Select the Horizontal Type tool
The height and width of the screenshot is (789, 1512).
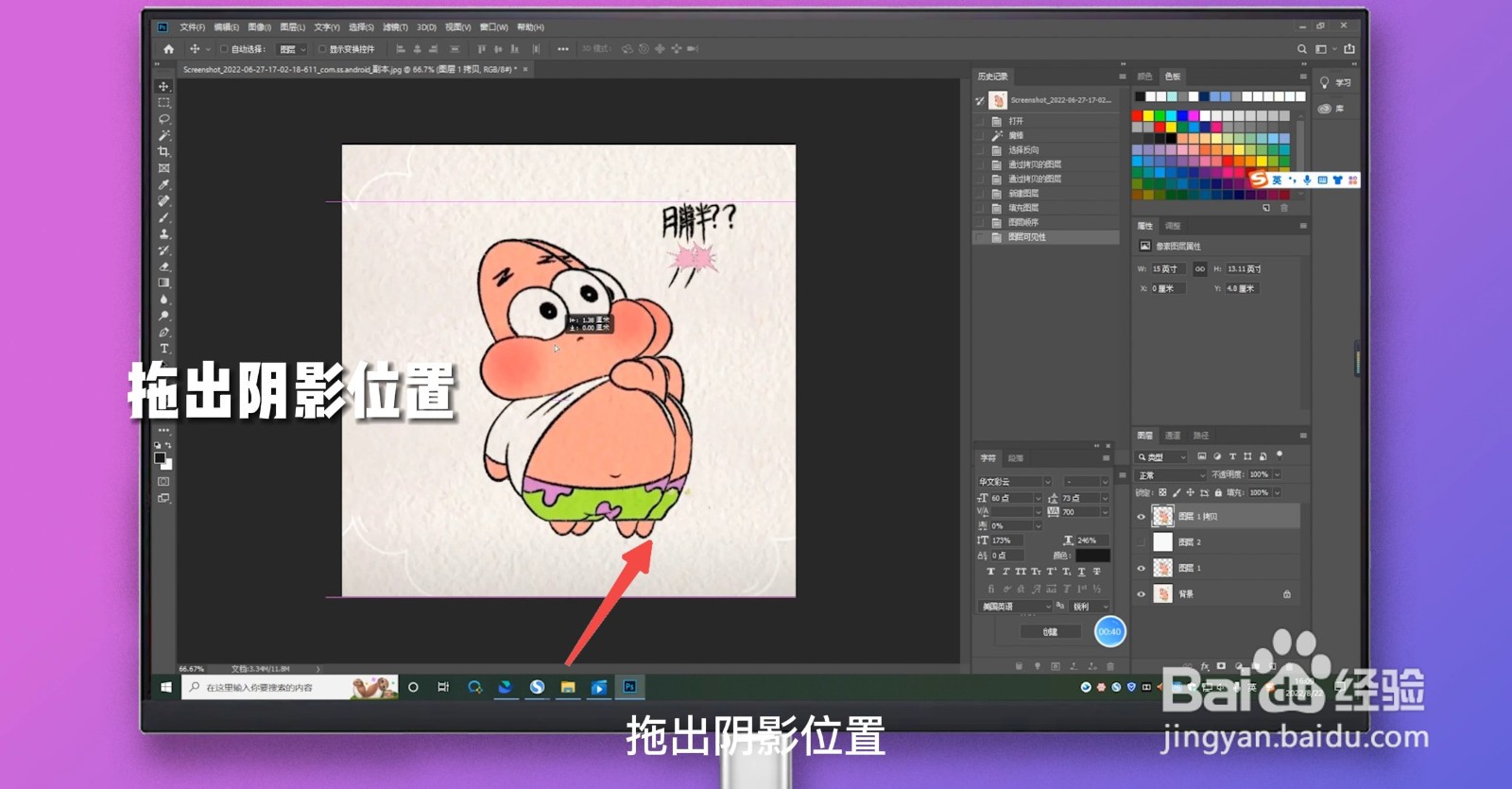tap(163, 349)
